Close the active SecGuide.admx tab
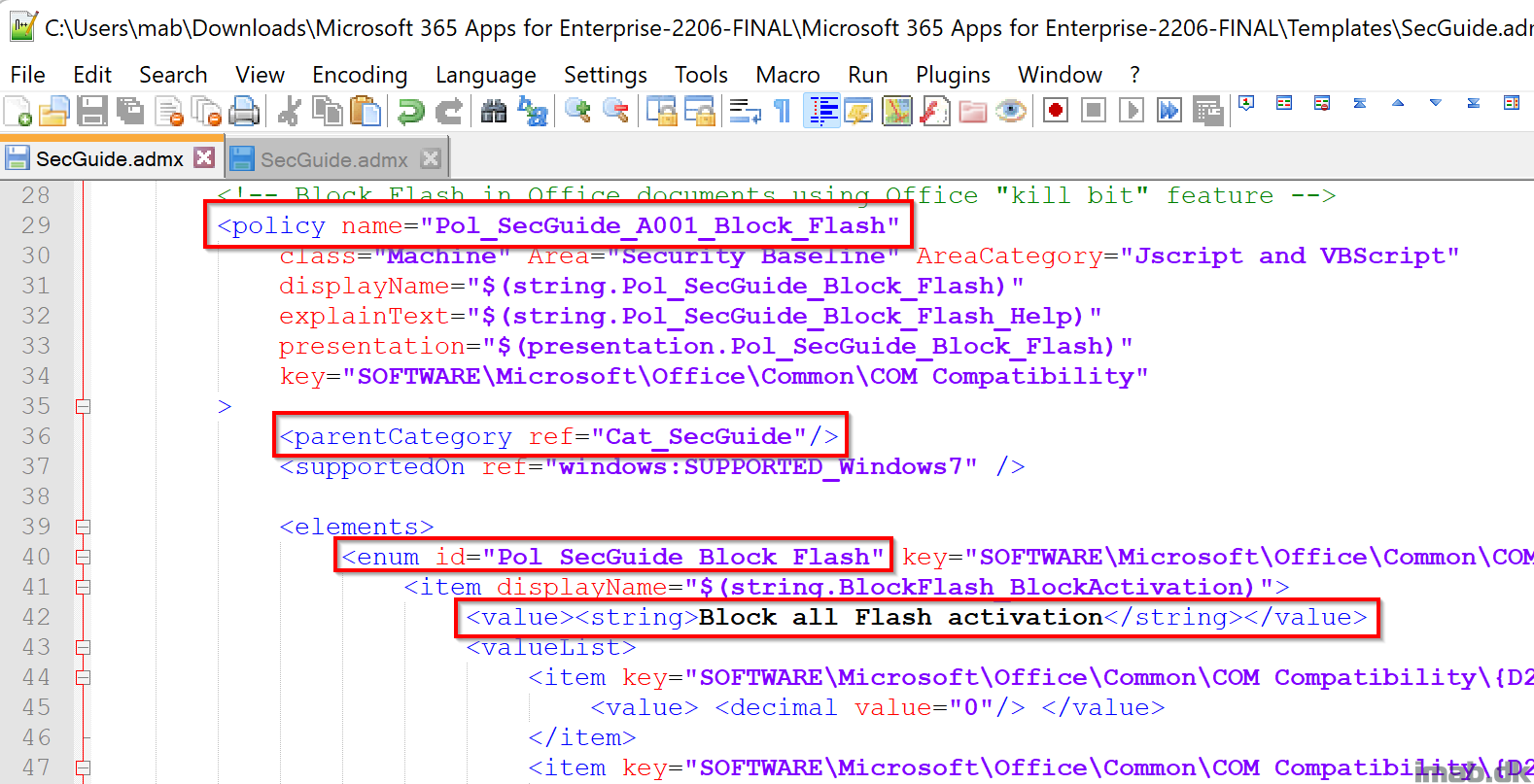 coord(204,157)
